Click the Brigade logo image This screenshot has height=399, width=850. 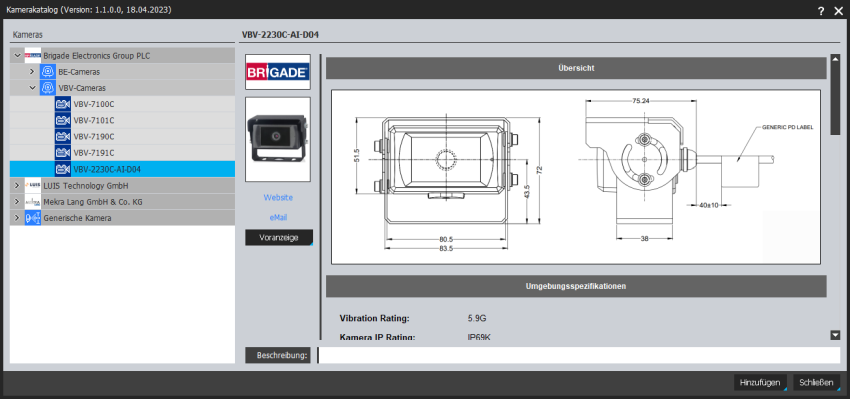click(x=278, y=72)
